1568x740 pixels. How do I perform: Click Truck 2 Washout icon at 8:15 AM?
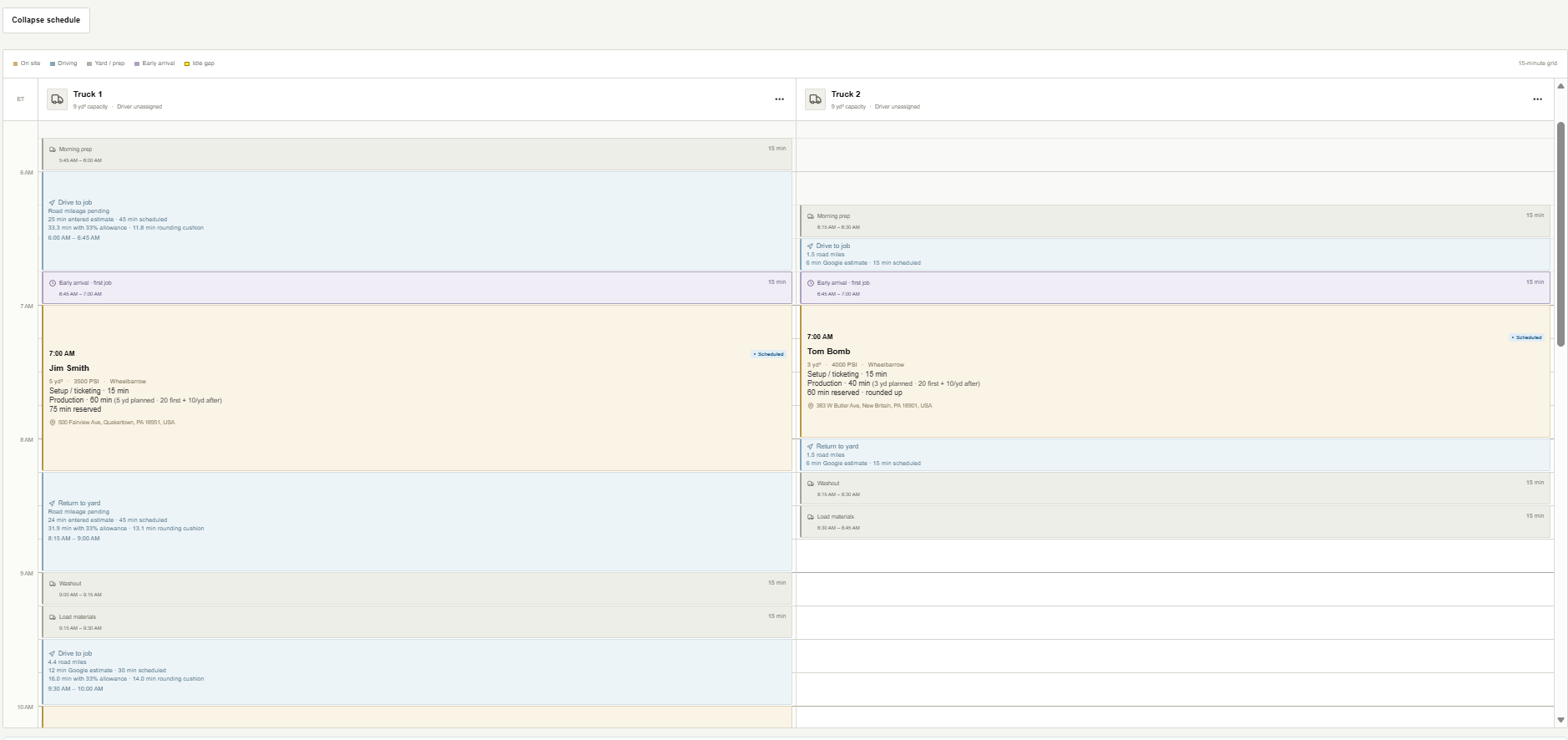tap(811, 484)
